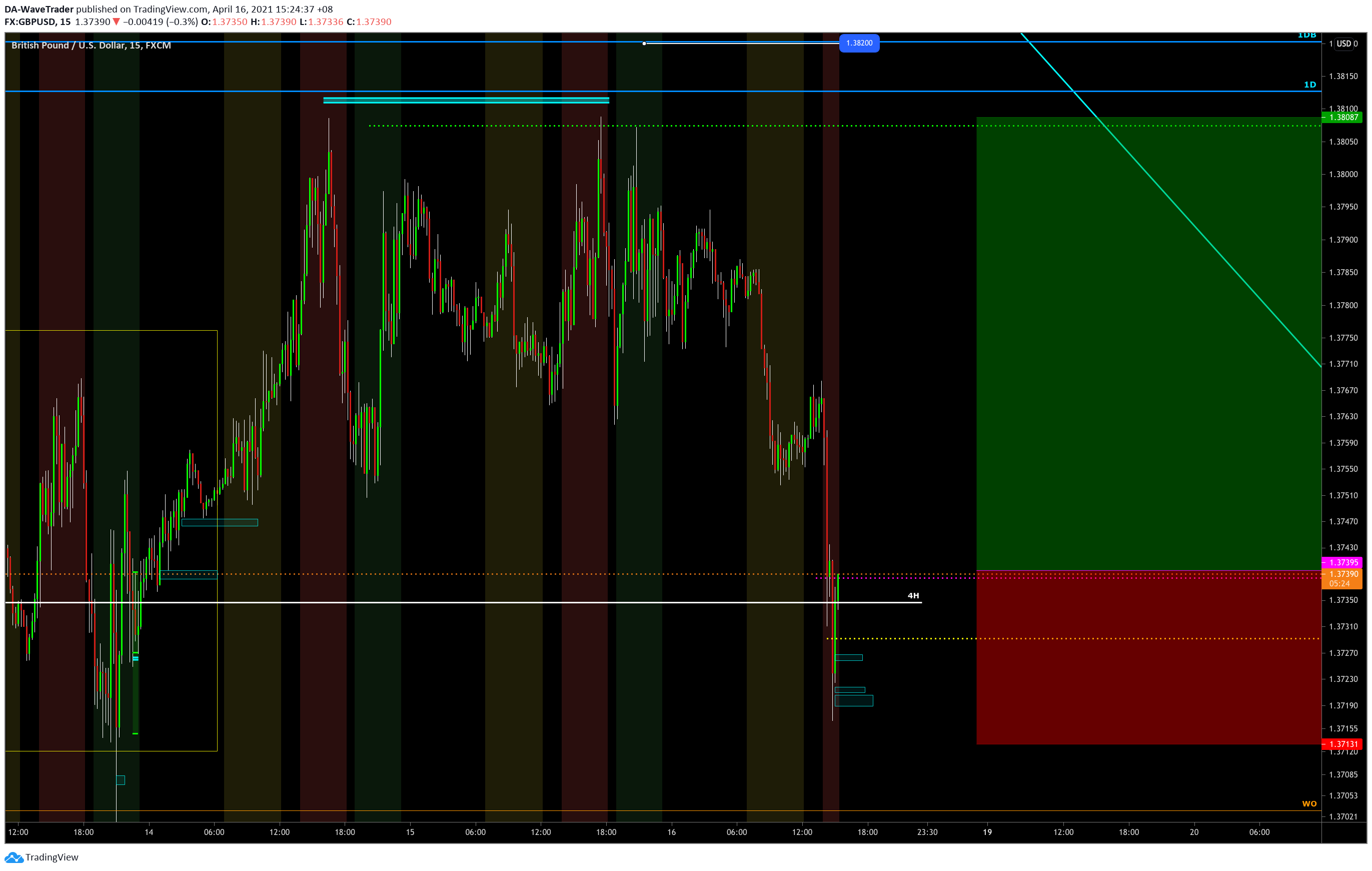Click the 23:30 time axis label
1372x871 pixels.
(x=927, y=832)
